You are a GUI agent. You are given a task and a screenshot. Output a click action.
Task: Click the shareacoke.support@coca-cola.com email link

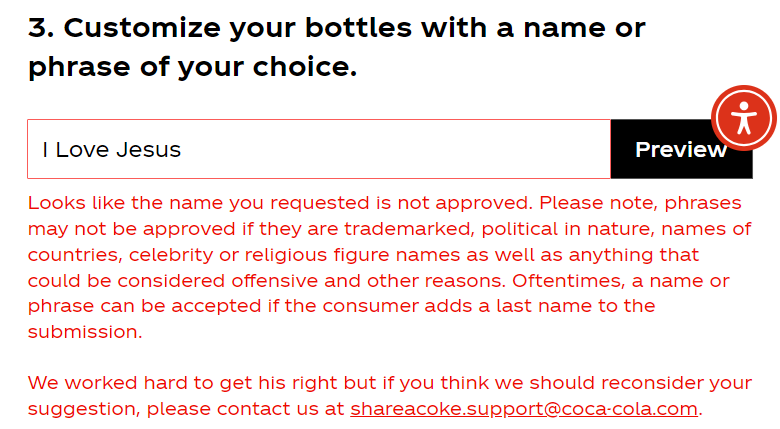(524, 409)
